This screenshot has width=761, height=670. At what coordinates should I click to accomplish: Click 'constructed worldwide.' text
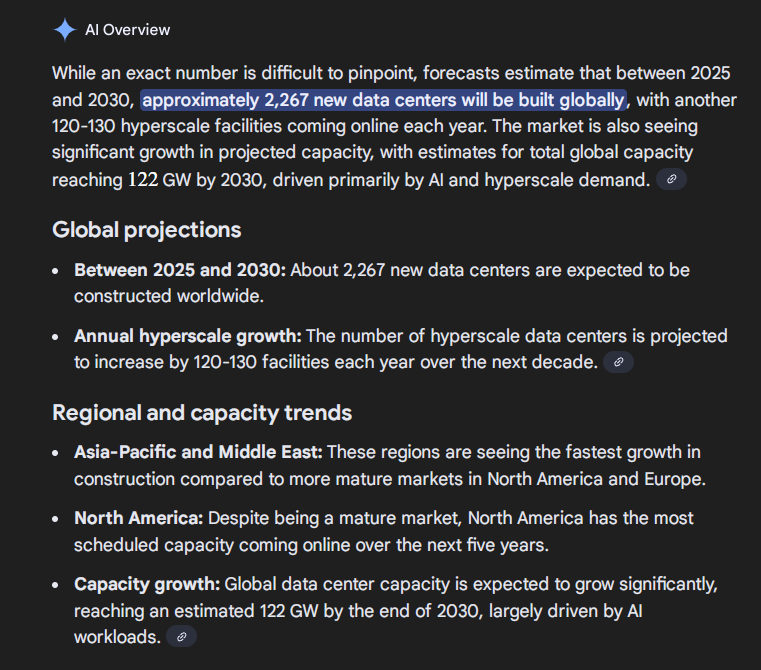[169, 296]
